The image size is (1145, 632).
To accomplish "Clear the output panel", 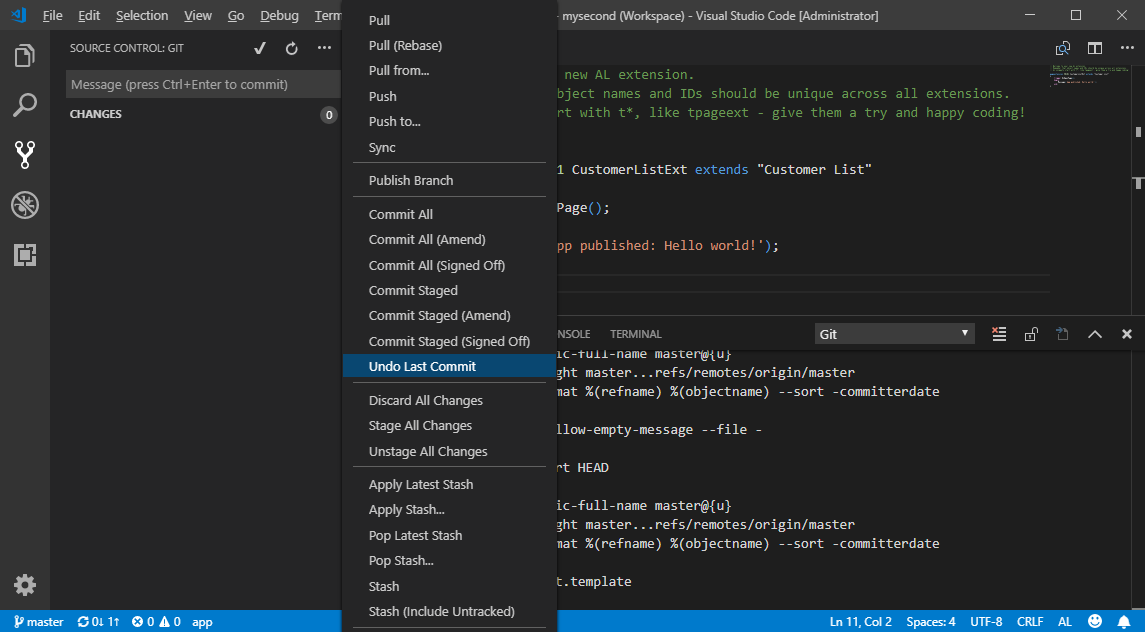I will click(x=998, y=334).
